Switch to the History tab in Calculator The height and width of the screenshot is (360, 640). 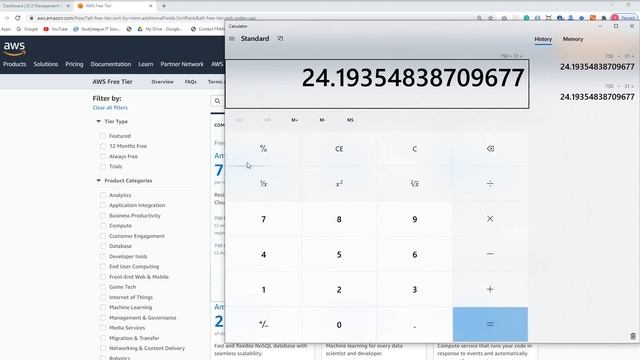click(543, 39)
